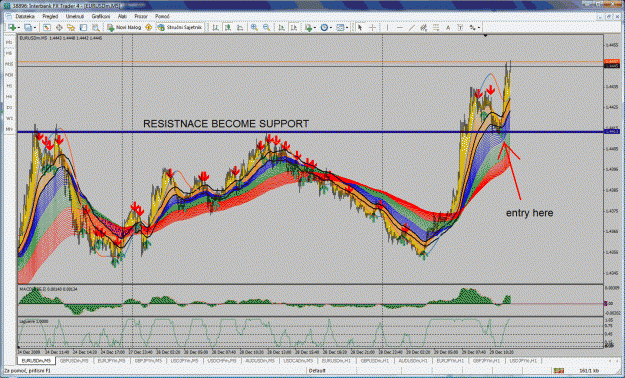The height and width of the screenshot is (378, 625).
Task: Open a new chart window
Action: click(12, 28)
